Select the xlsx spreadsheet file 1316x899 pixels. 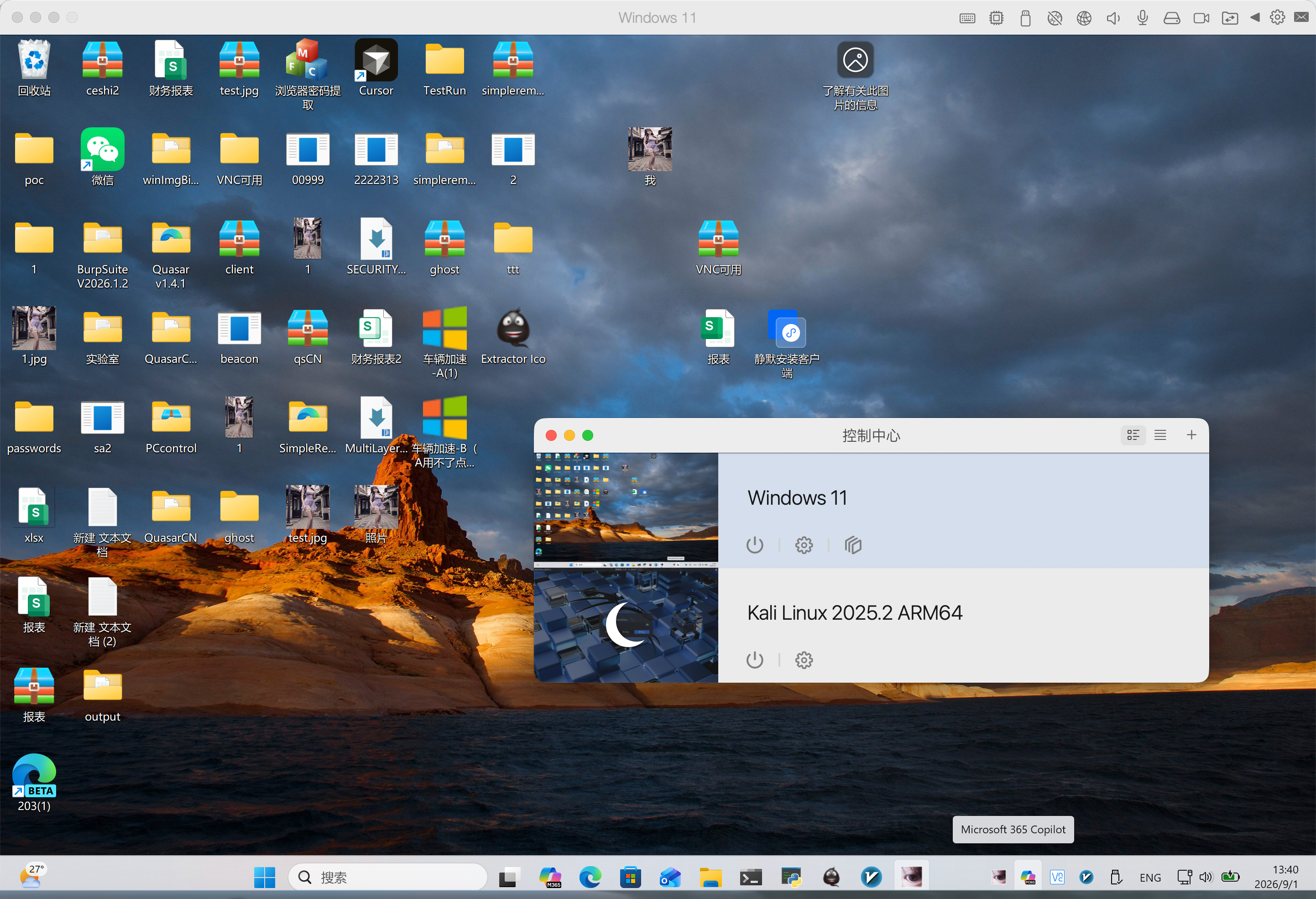coord(34,515)
